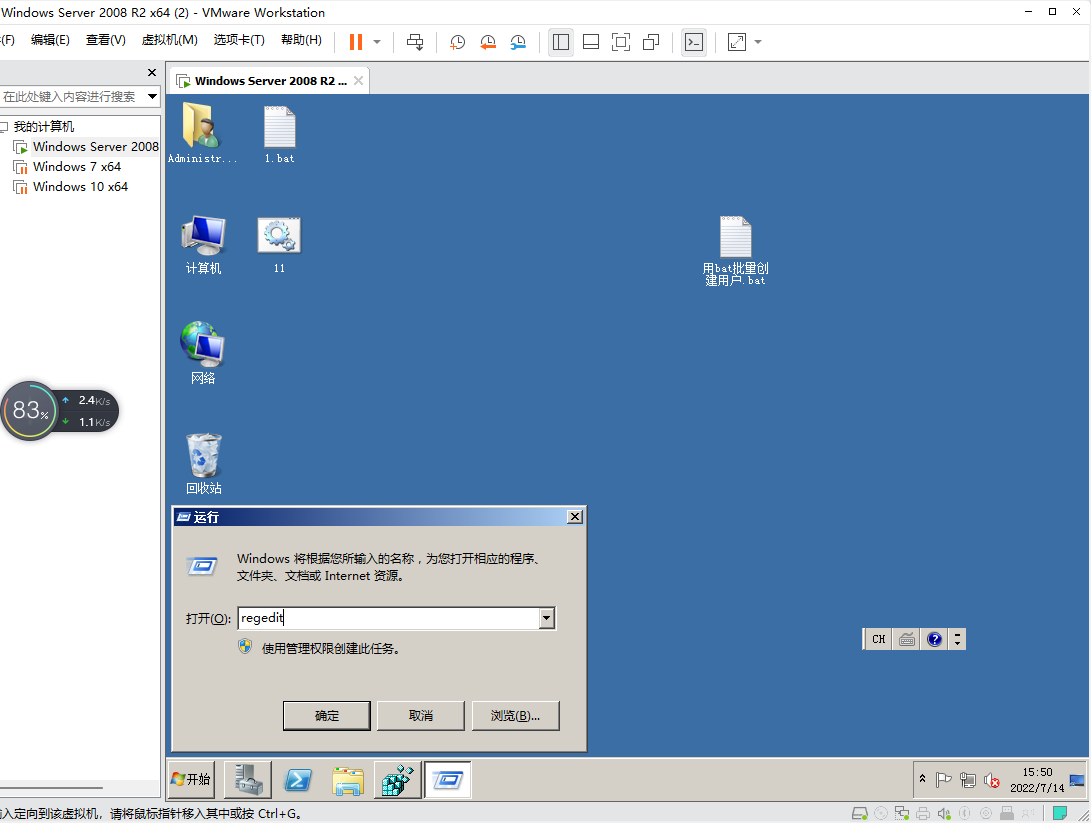Select the 网络 desktop icon

point(202,353)
